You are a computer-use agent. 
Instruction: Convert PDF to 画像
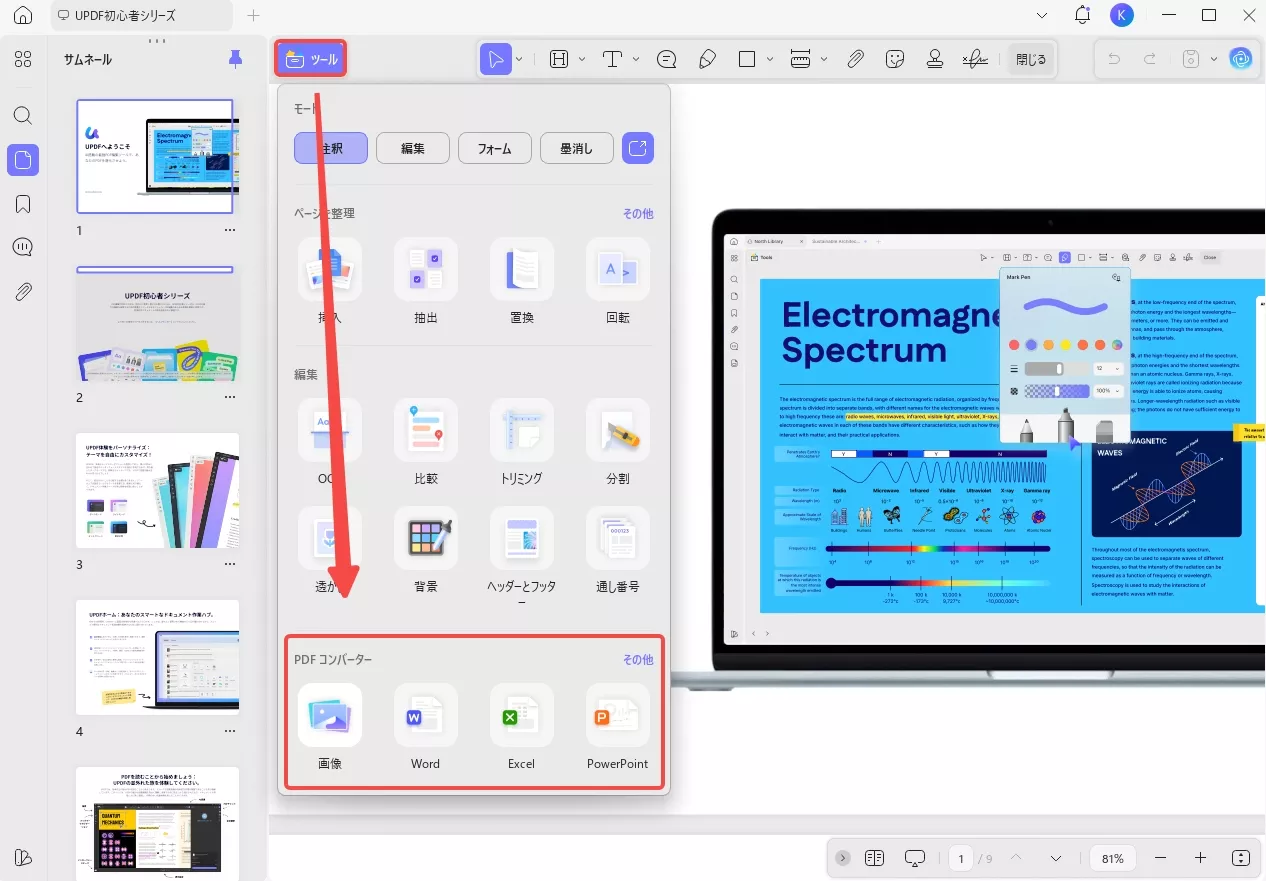tap(330, 727)
